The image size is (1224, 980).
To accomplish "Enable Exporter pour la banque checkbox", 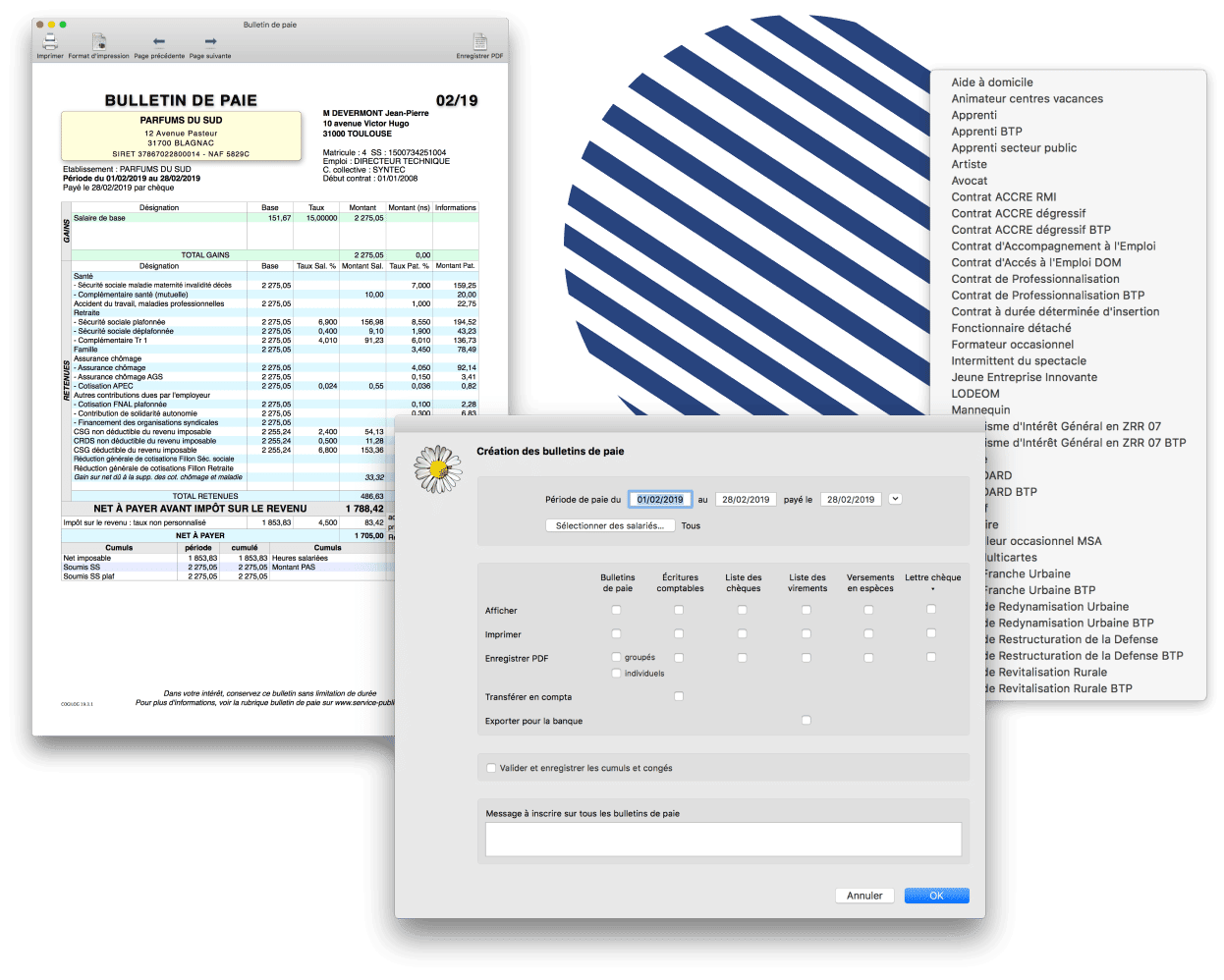I will 806,720.
